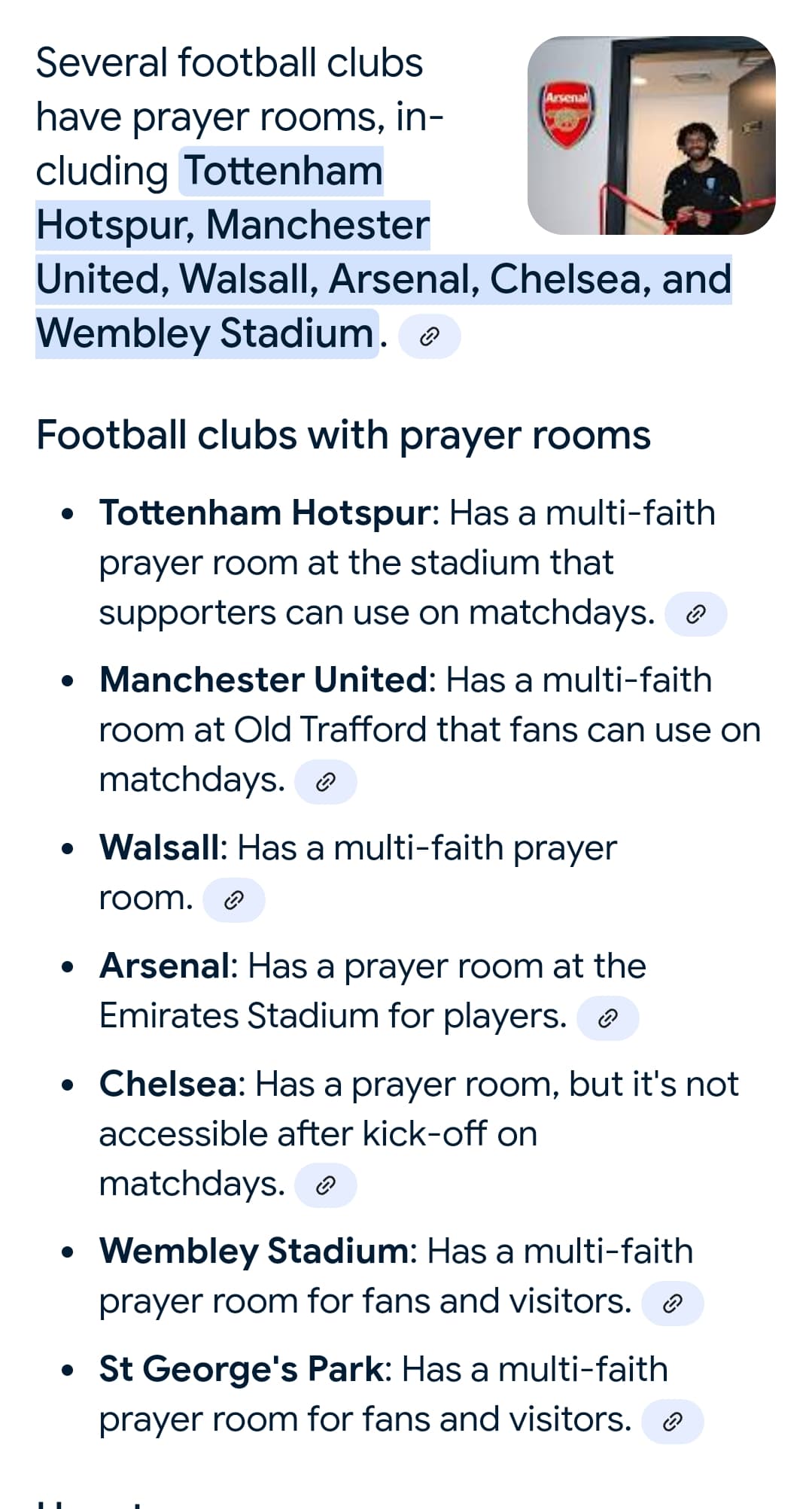Open citation link for Manchester United entry
The image size is (812, 1509).
pyautogui.click(x=325, y=782)
